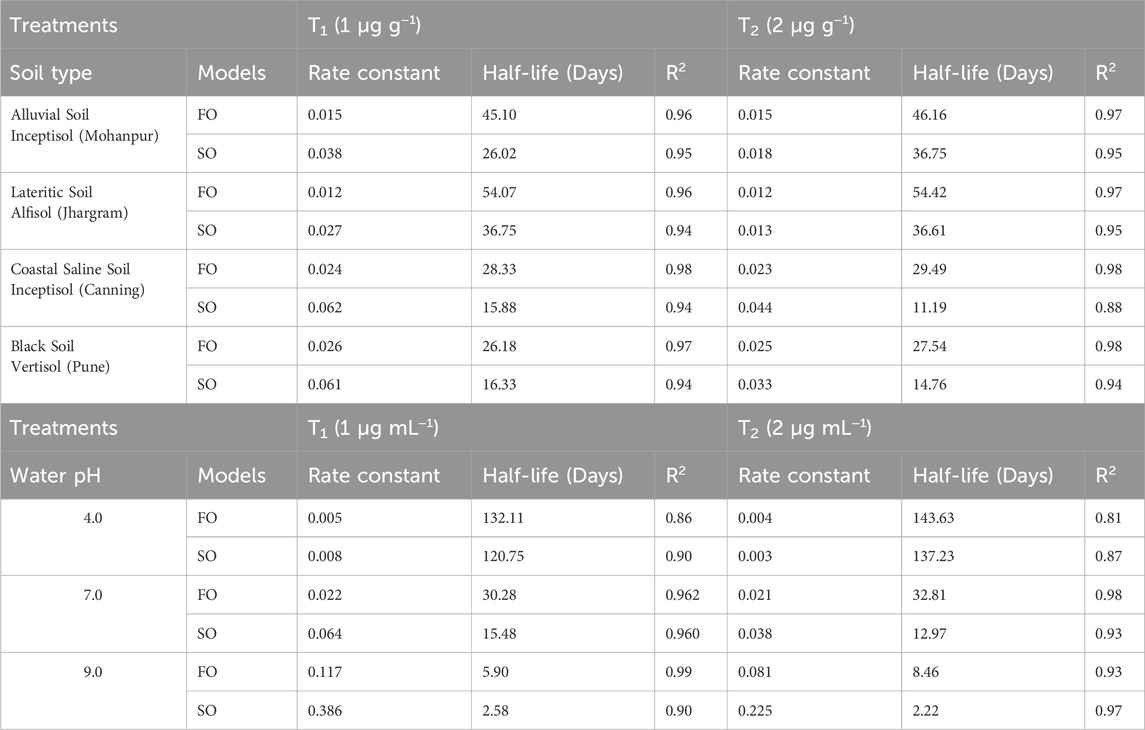Click Coastal Saline Soil Inceptisol (Canning)
This screenshot has height=730, width=1145.
[x=93, y=288]
